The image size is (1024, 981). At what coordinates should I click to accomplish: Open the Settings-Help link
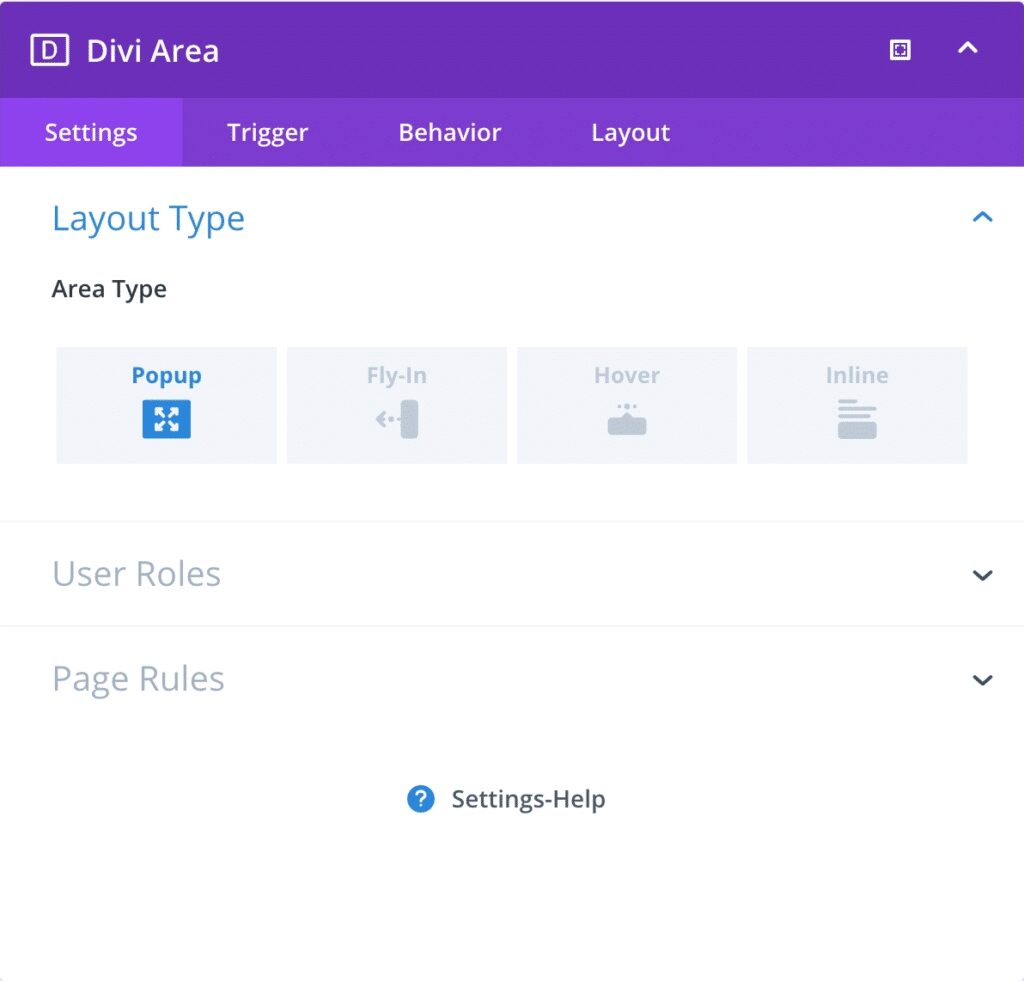[528, 799]
